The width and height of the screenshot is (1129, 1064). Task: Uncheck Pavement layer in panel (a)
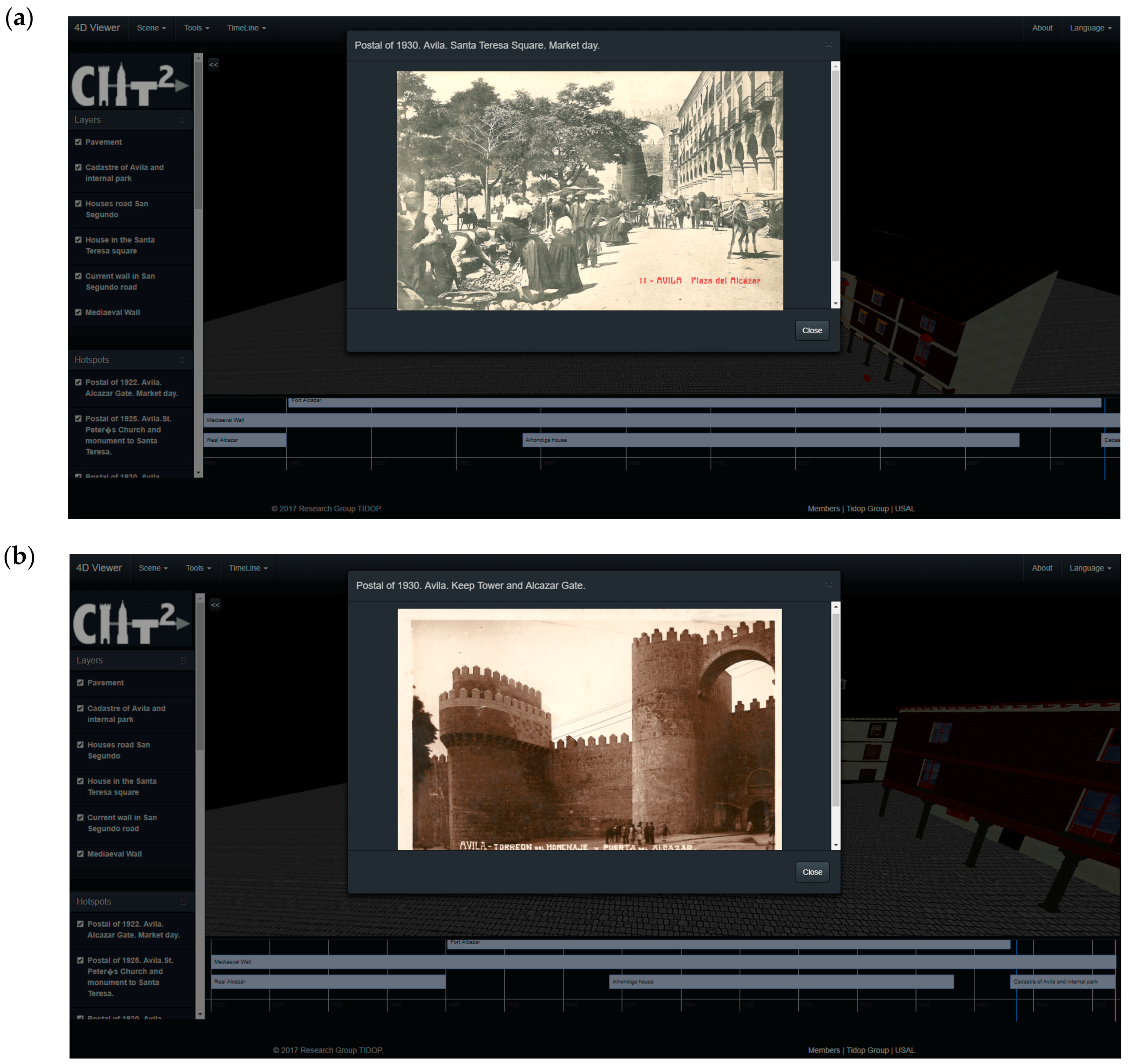click(x=78, y=142)
